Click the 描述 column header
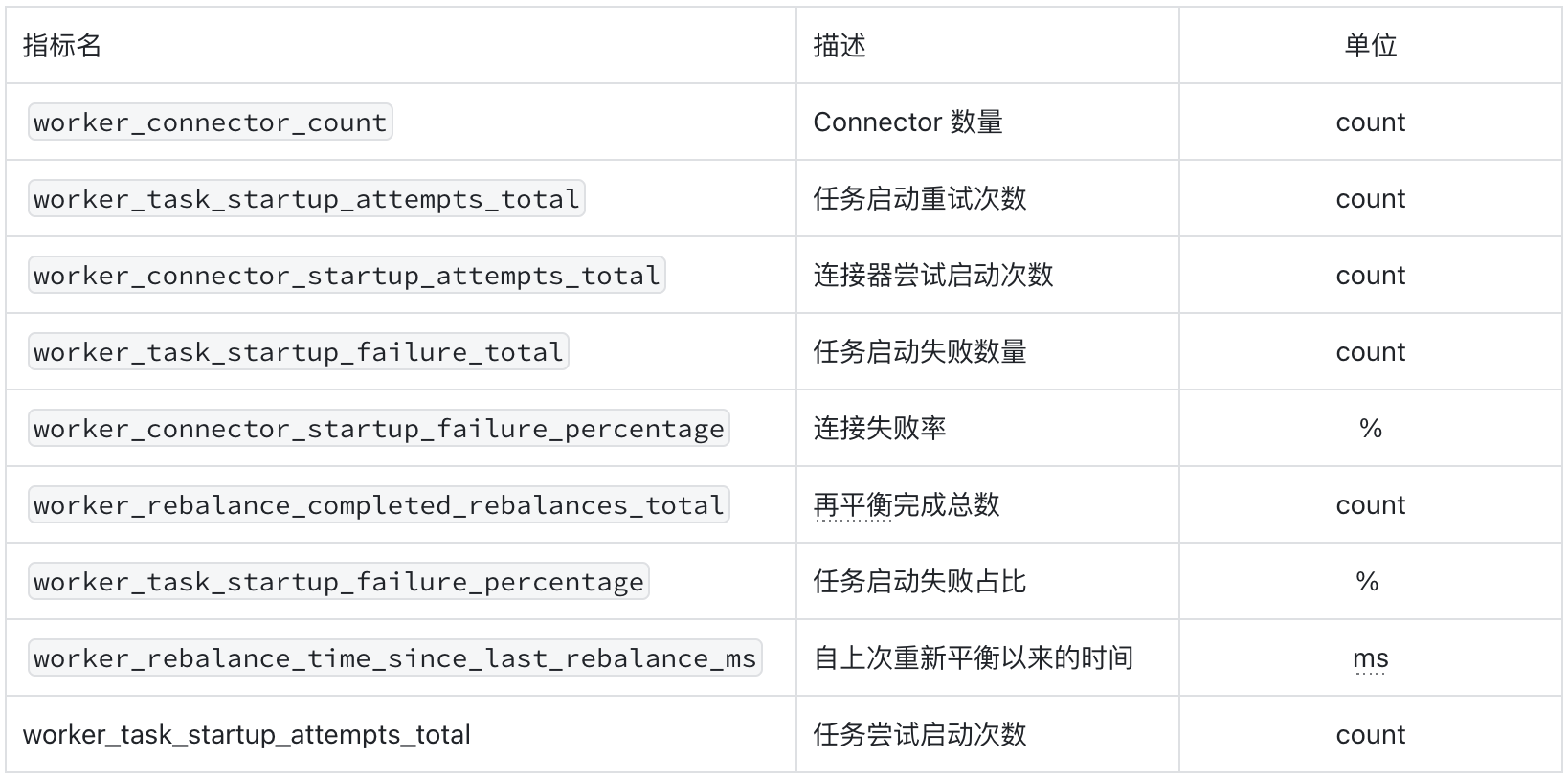The image size is (1568, 779). (x=840, y=45)
